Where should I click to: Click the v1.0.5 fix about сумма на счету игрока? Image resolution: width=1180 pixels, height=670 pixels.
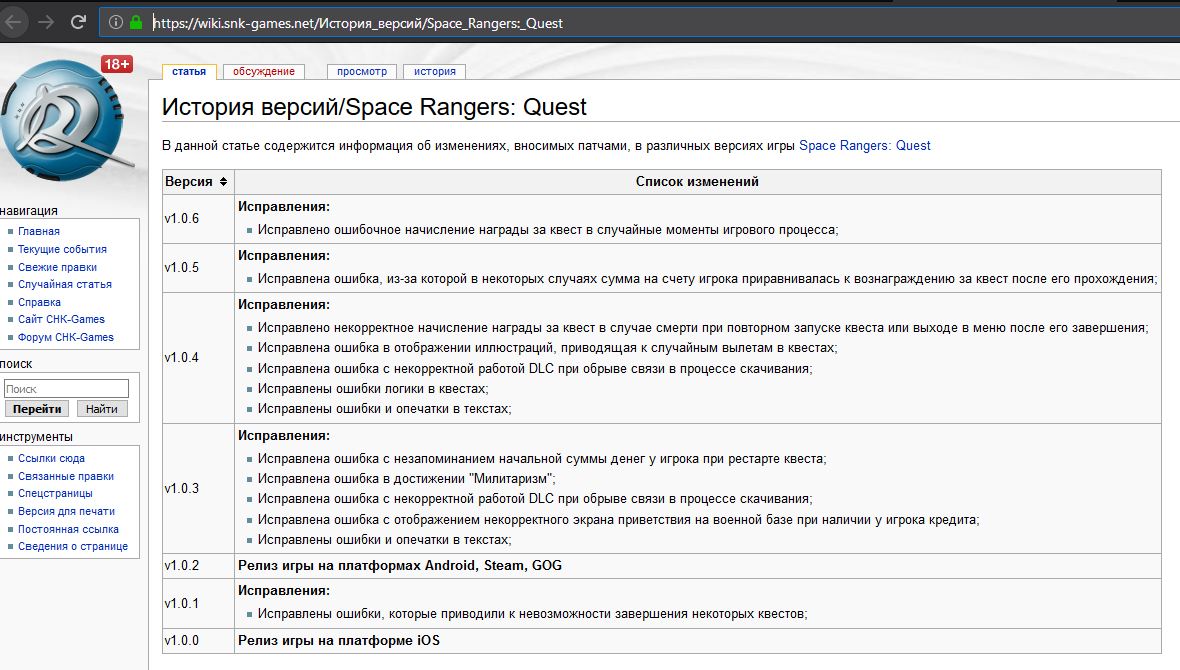pyautogui.click(x=707, y=279)
